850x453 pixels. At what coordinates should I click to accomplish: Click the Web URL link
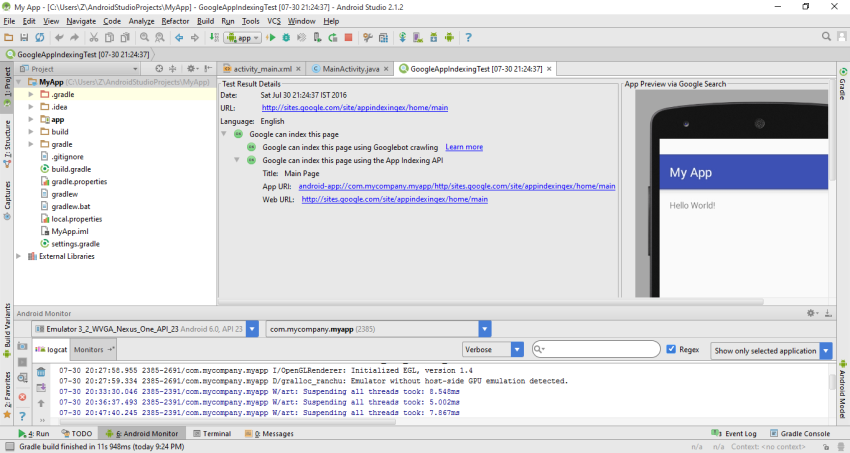pyautogui.click(x=395, y=199)
